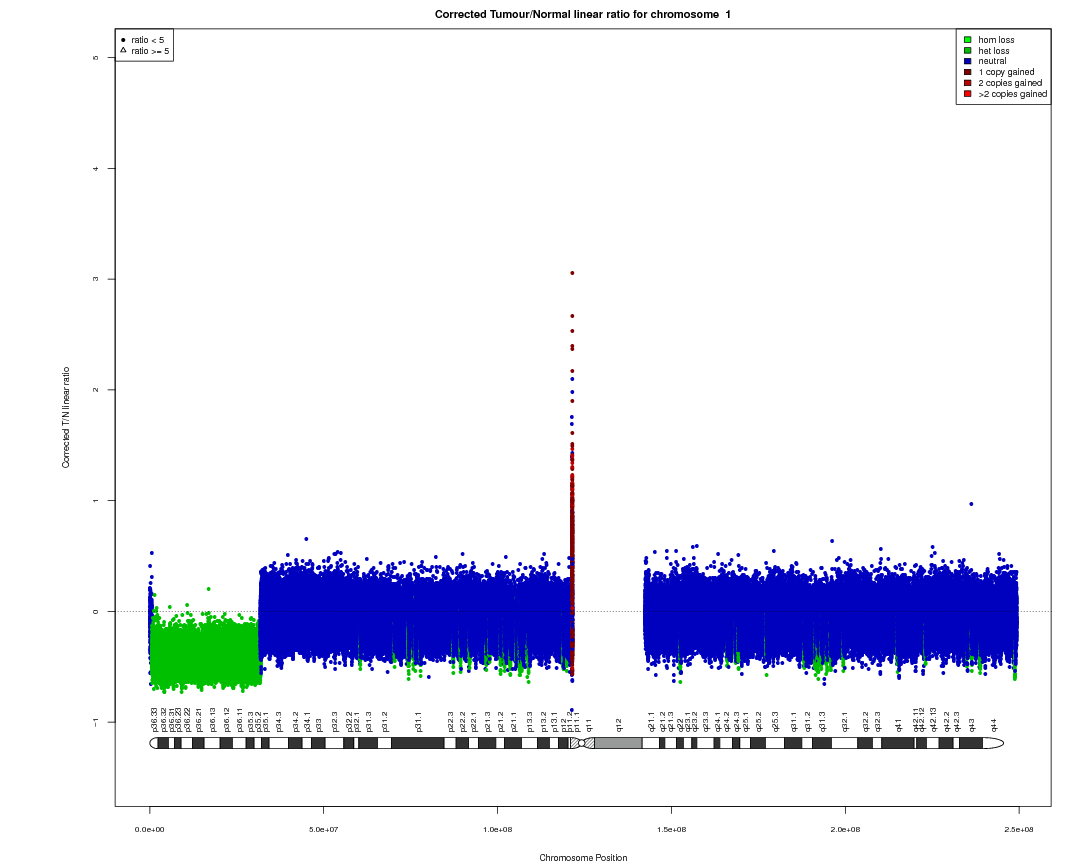Click the neutral blue legend swatch
This screenshot has height=864, width=1080.
pos(968,61)
